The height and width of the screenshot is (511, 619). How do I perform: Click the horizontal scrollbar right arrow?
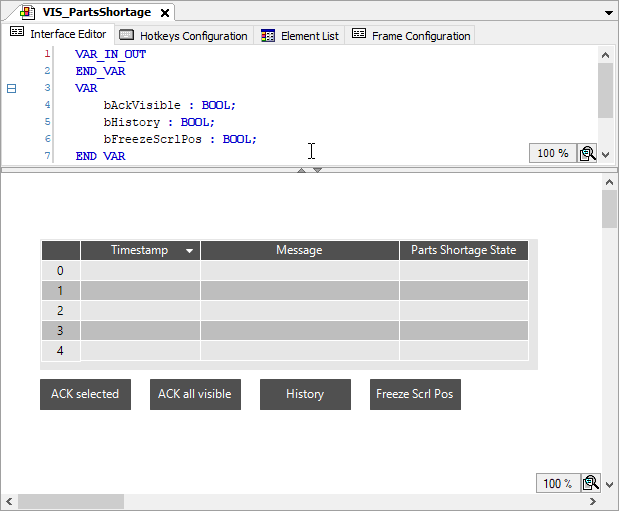[593, 502]
